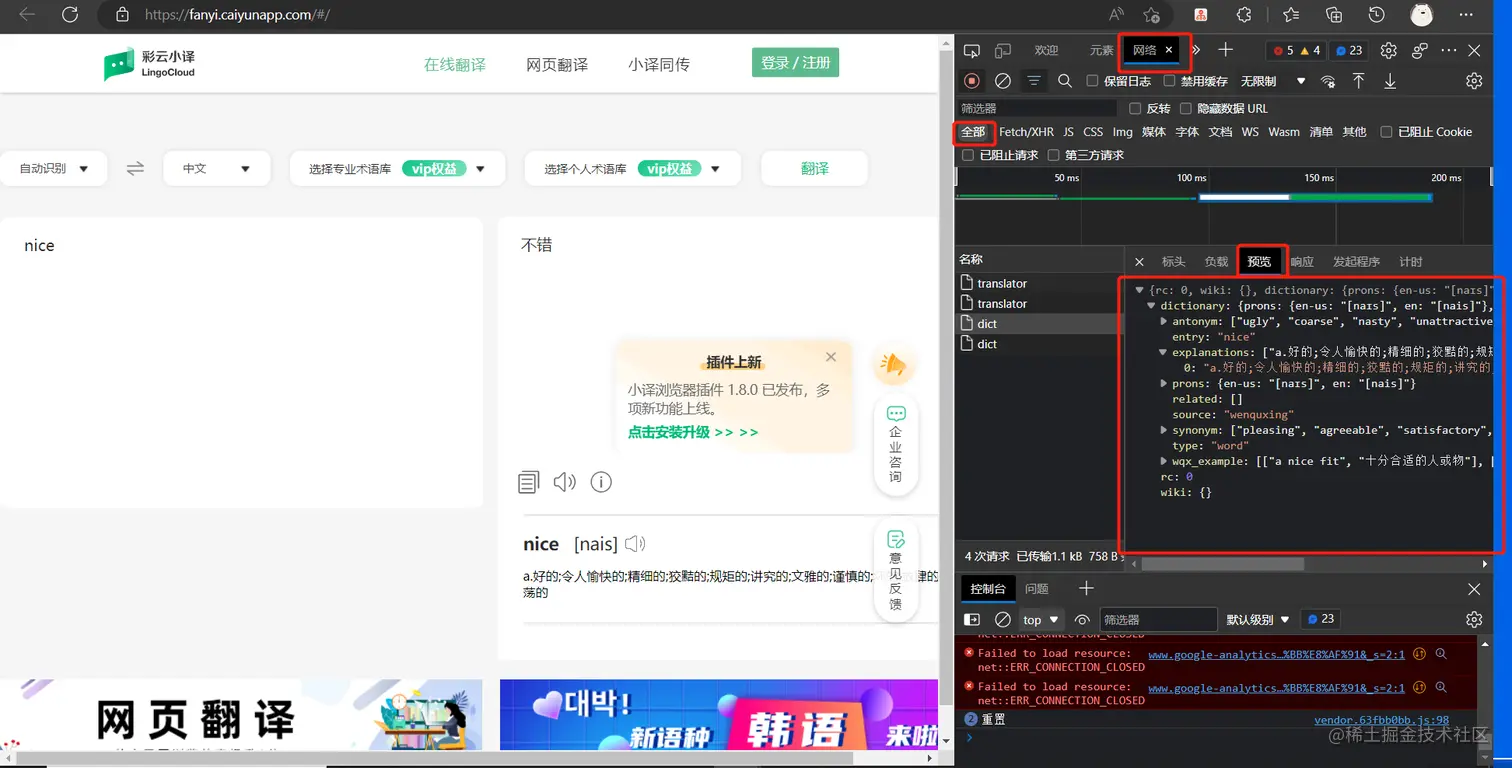Switch to the 元素 DevTools tab

[x=1100, y=50]
